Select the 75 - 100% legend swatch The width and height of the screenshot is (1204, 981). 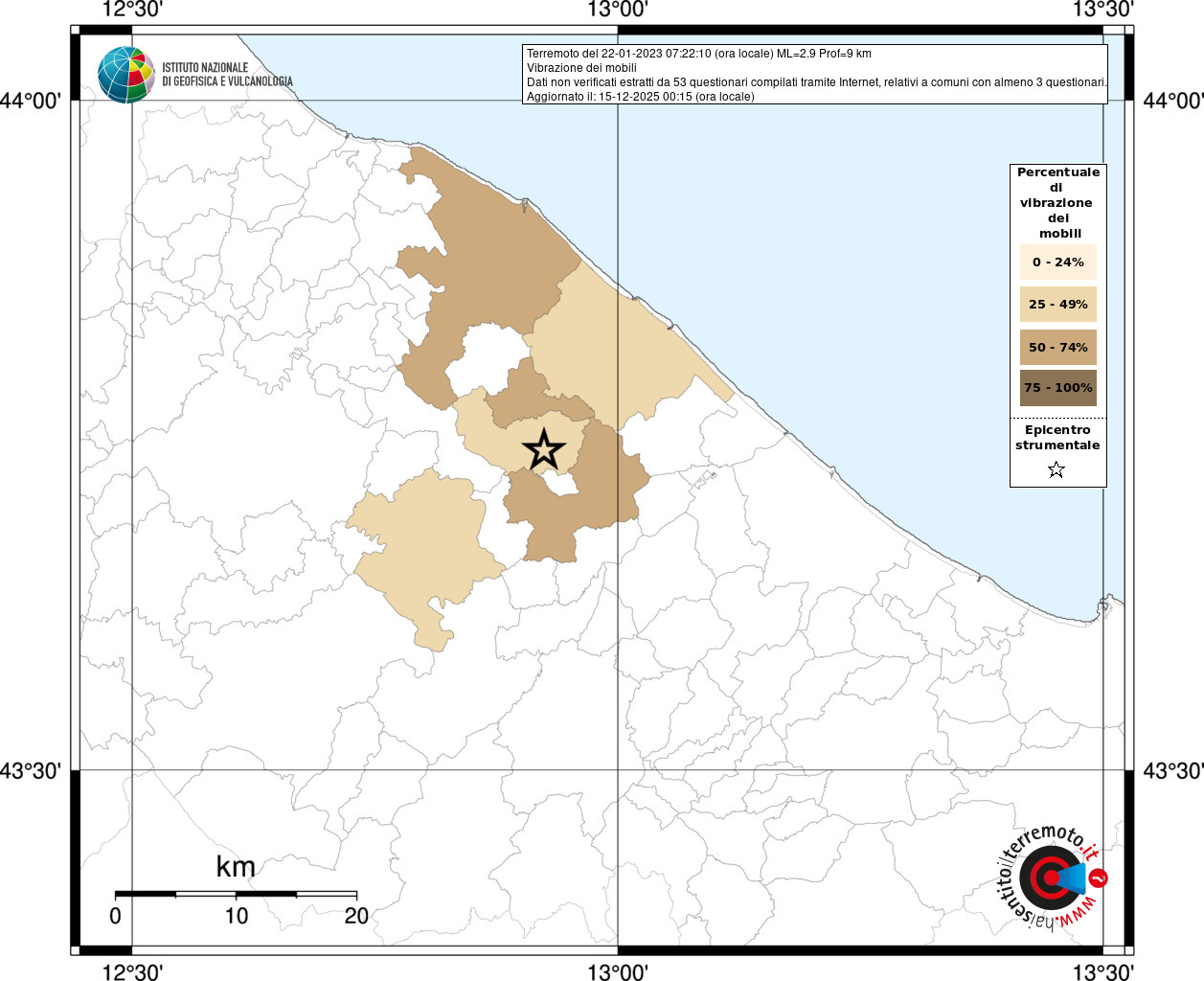pos(1057,388)
